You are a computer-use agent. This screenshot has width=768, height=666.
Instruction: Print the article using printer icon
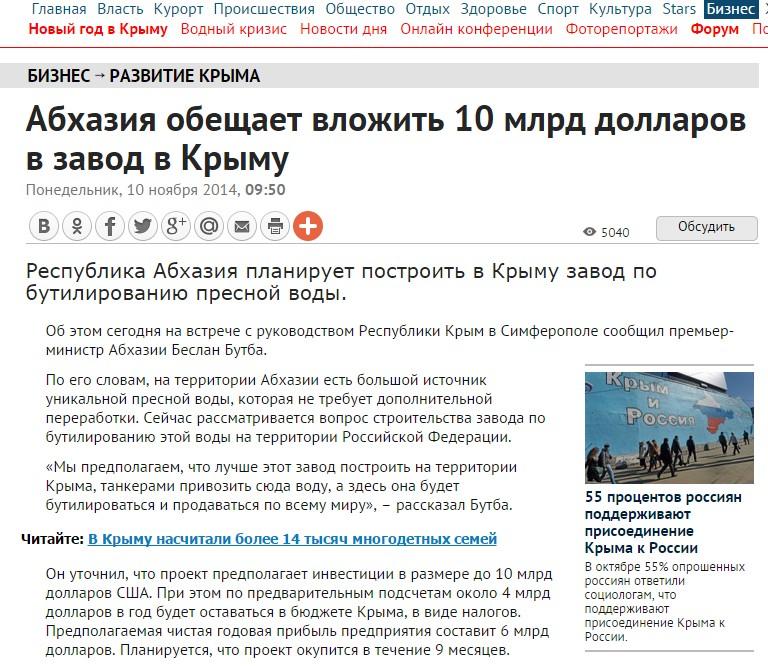[275, 226]
